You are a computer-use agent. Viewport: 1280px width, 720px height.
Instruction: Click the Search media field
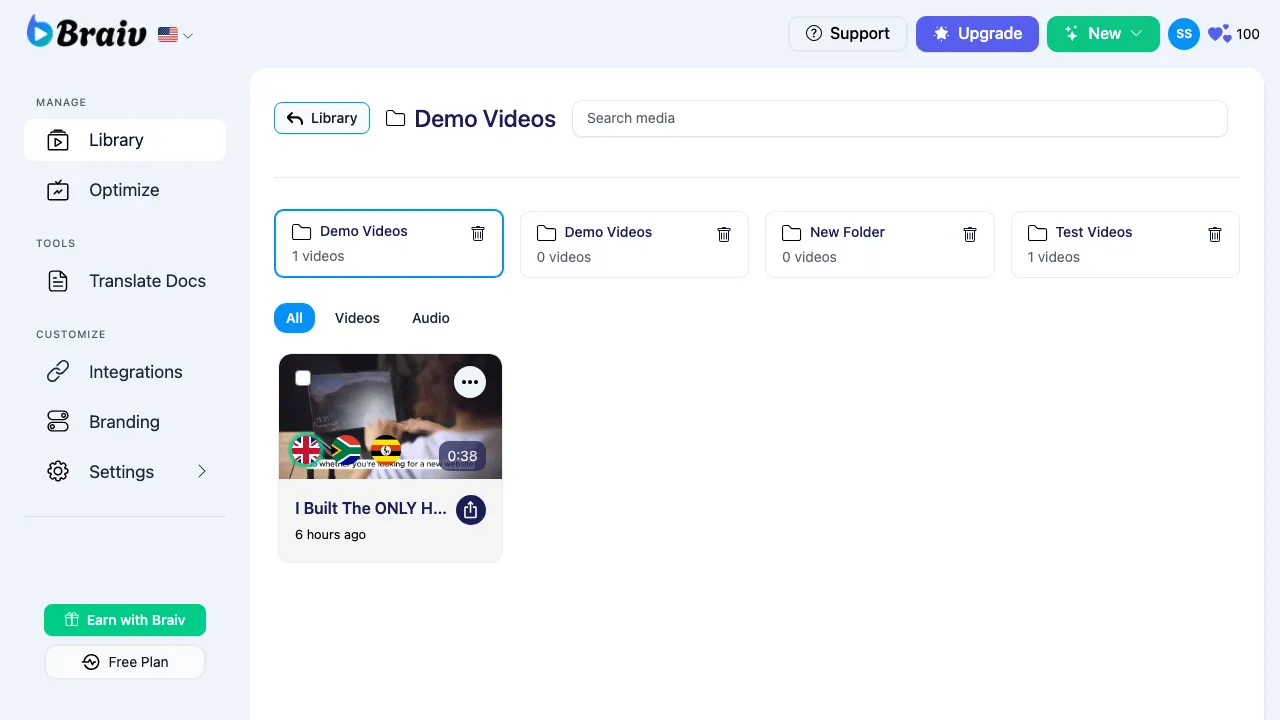click(x=900, y=118)
